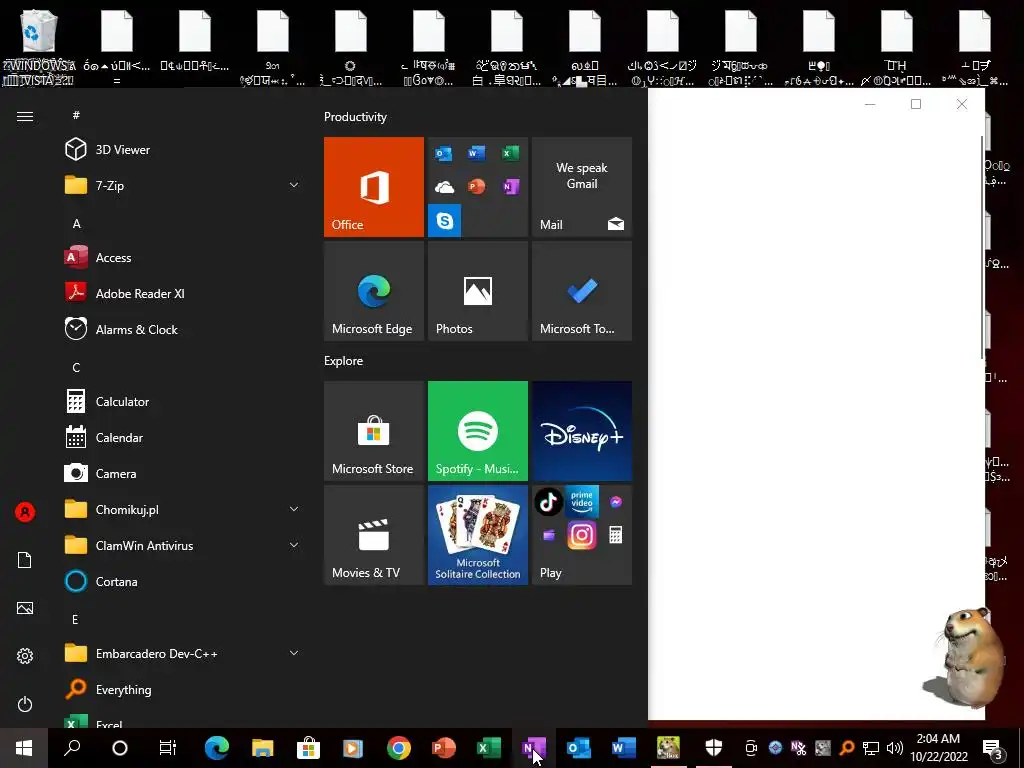Click Skype icon in Office tile group
This screenshot has width=1024, height=768.
click(x=445, y=221)
